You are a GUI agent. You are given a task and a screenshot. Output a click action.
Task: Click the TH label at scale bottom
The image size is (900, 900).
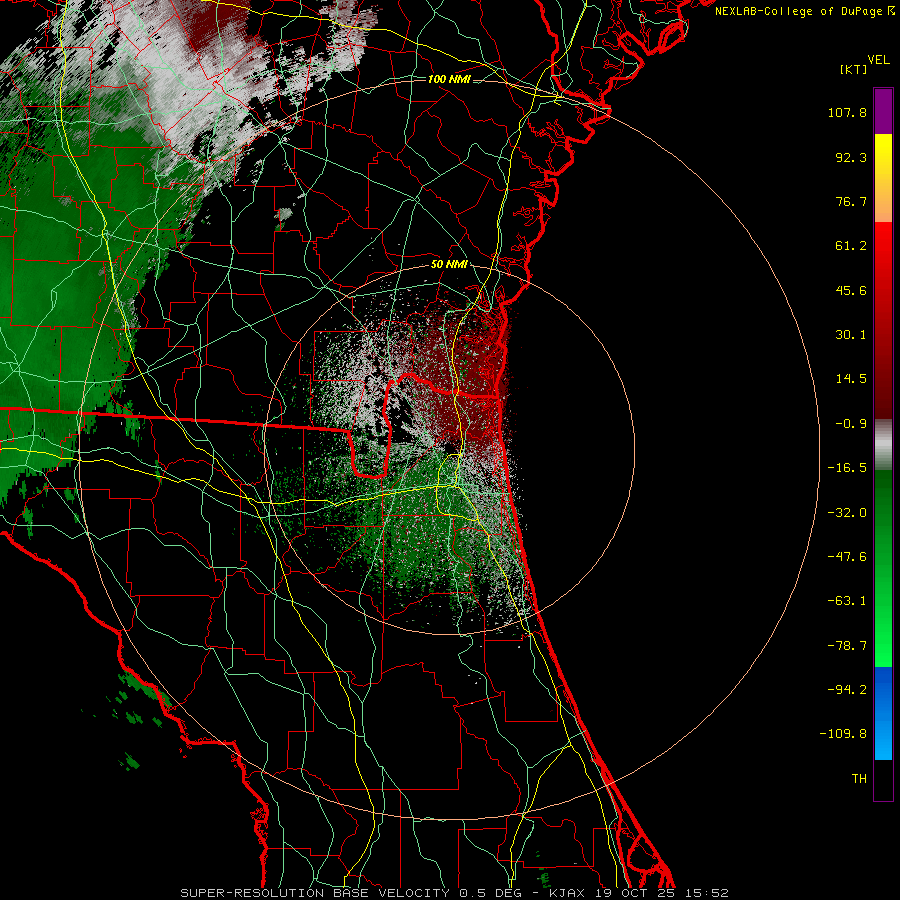point(859,779)
